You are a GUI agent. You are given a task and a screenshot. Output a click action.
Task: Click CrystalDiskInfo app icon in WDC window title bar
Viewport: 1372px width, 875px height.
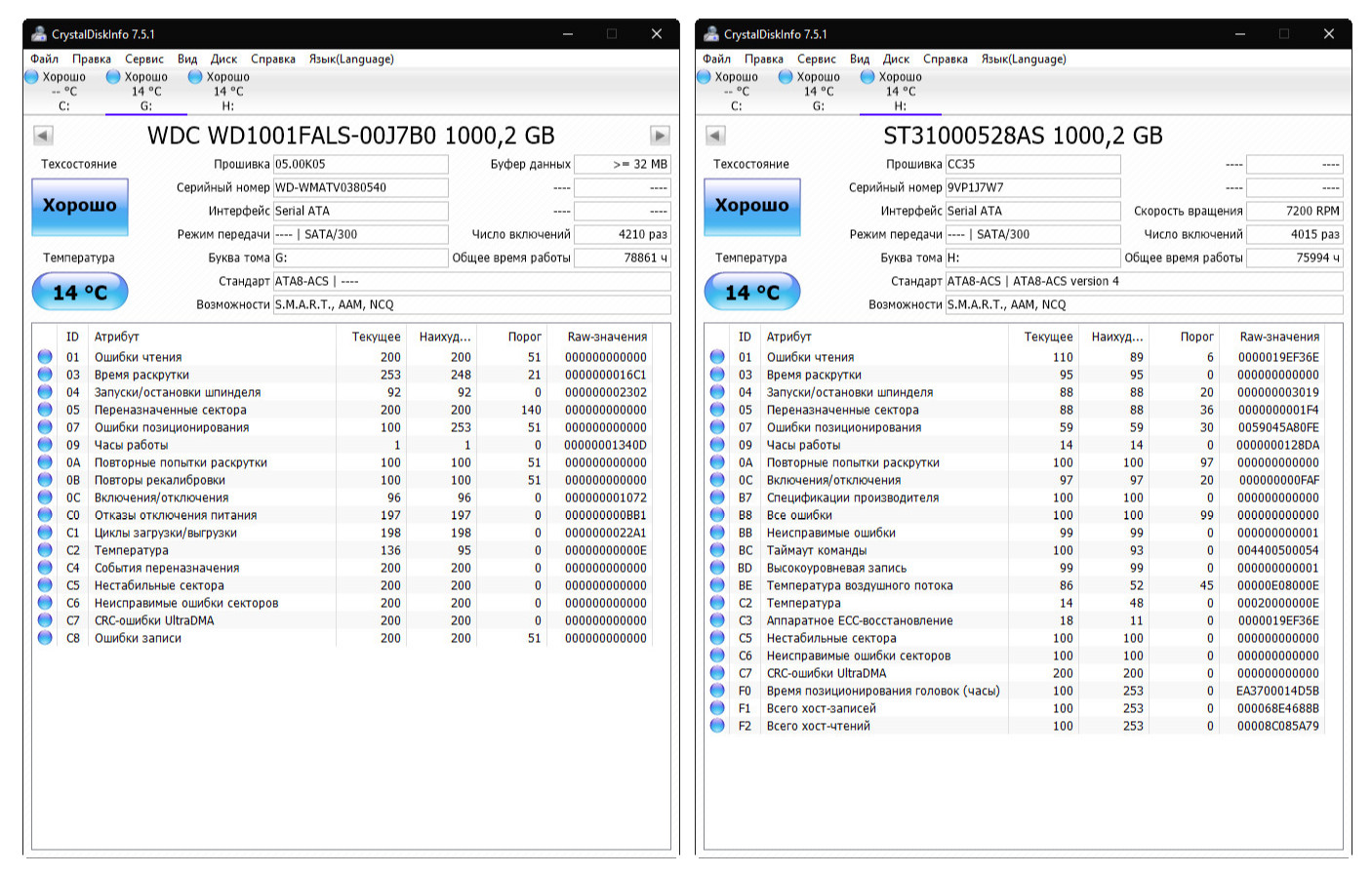[x=39, y=34]
